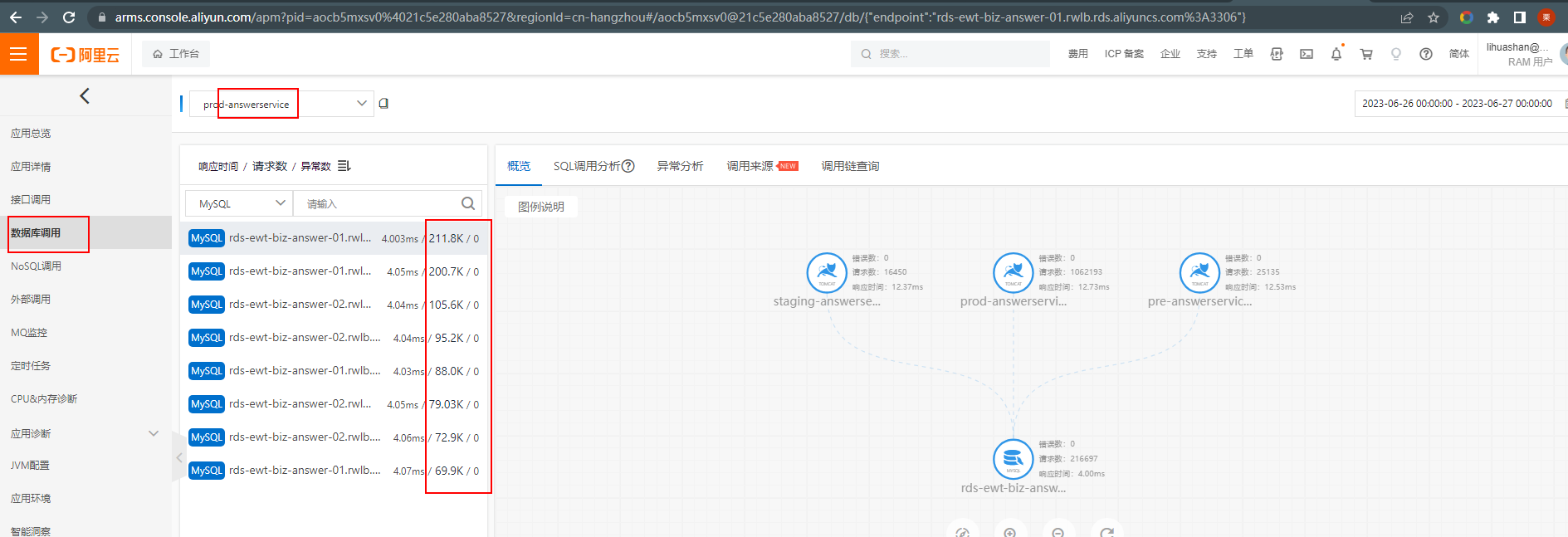Screen dimensions: 1568x537
Task: Click the lightbulb icon in header
Action: (1396, 54)
